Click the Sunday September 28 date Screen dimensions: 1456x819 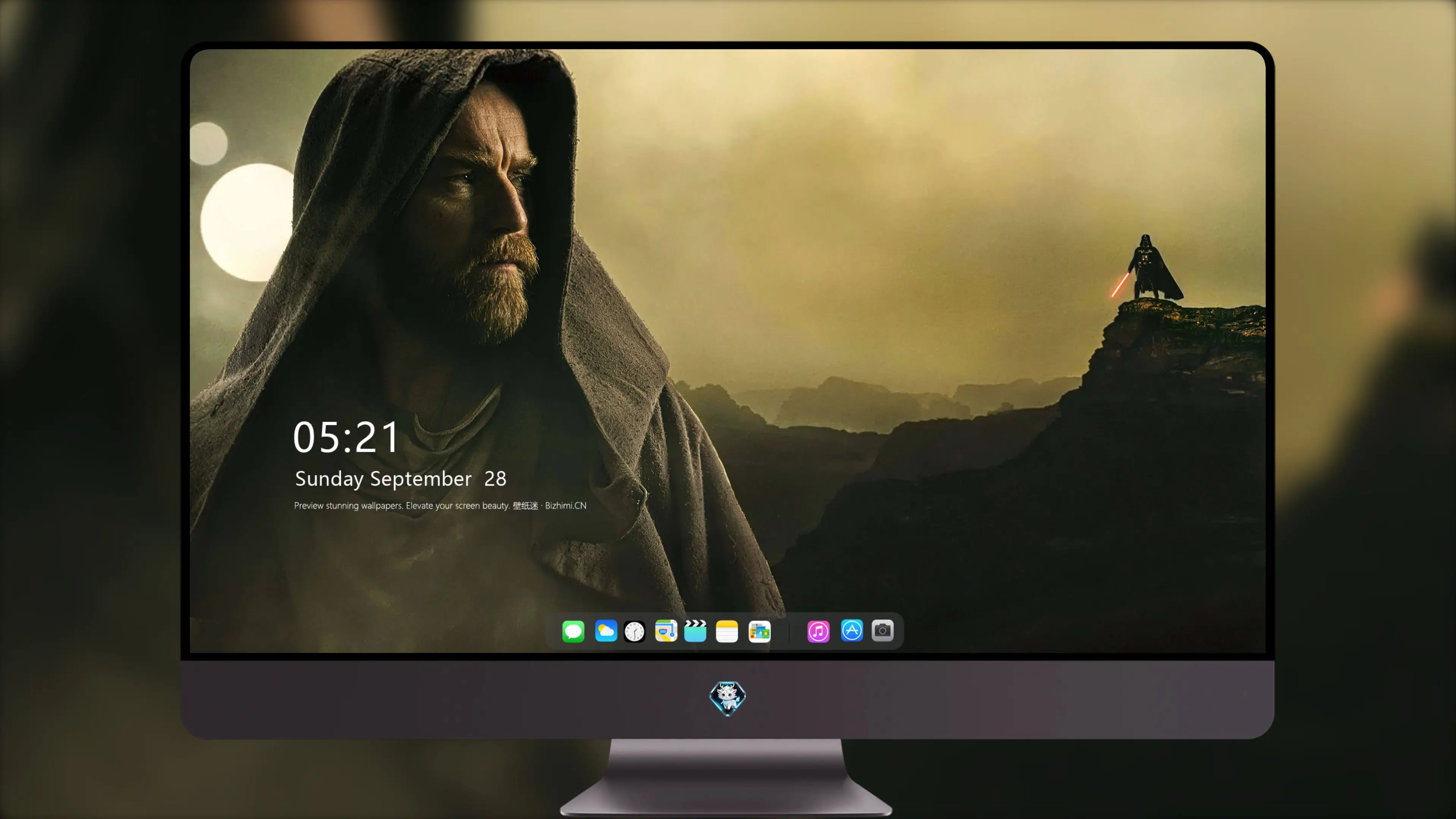(401, 479)
